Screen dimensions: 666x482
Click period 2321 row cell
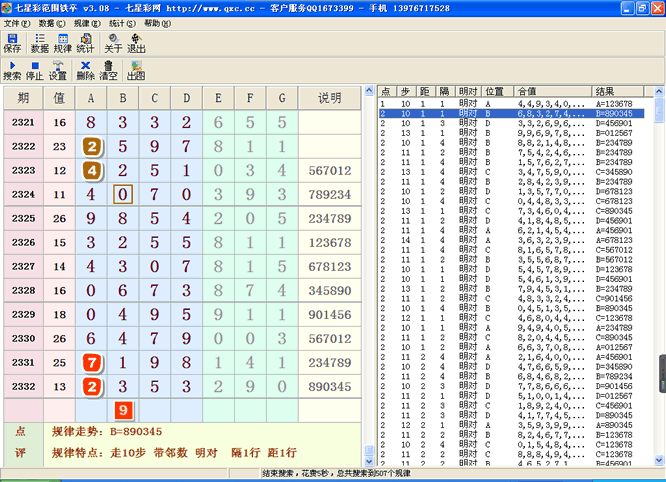(23, 122)
